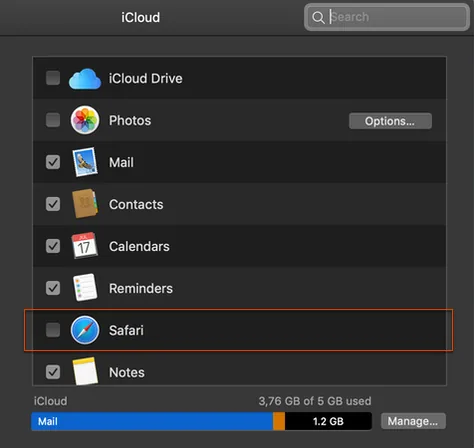
Task: Select the Photos label
Action: click(x=130, y=121)
